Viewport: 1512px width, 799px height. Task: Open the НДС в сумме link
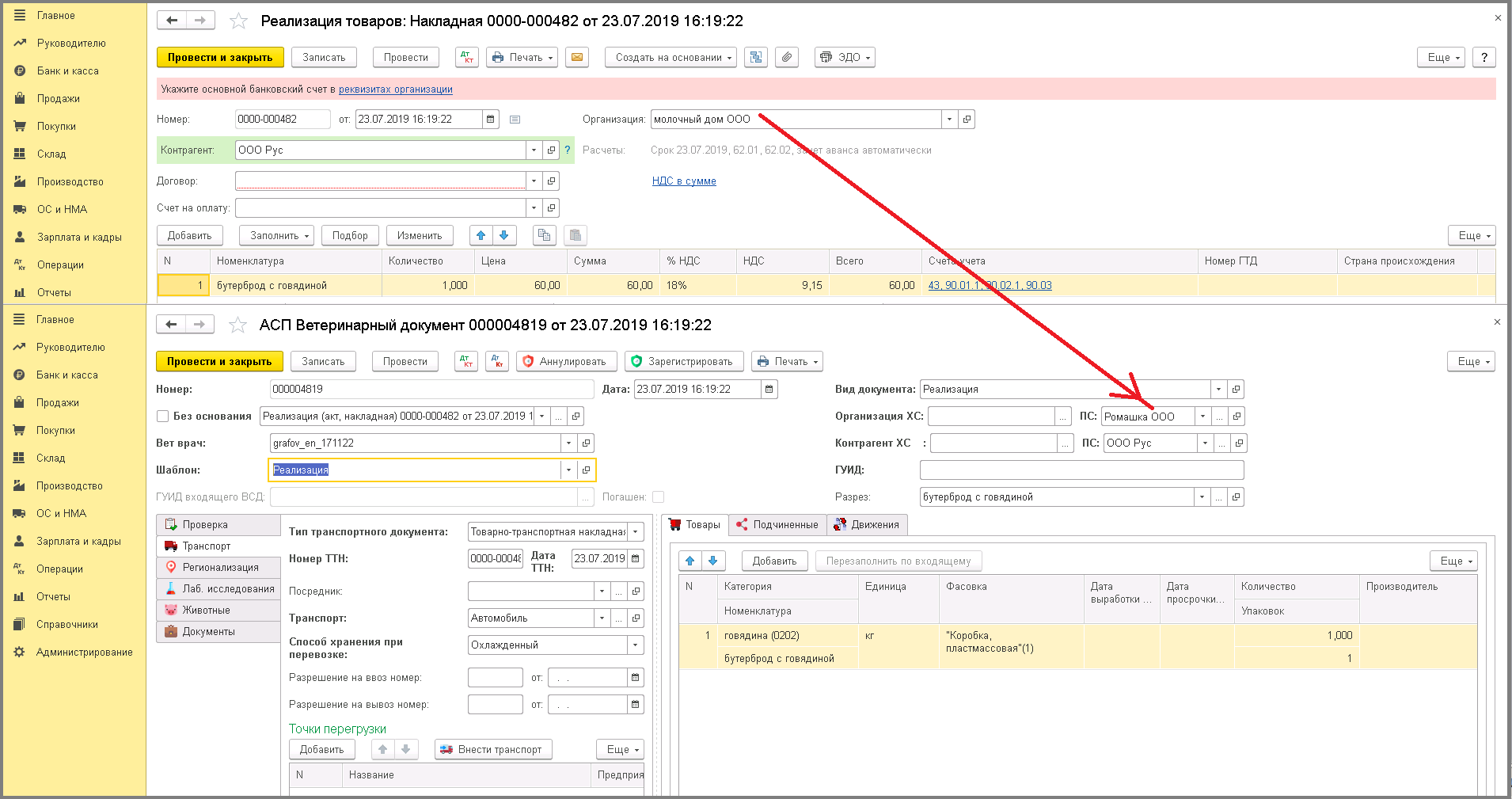point(684,181)
